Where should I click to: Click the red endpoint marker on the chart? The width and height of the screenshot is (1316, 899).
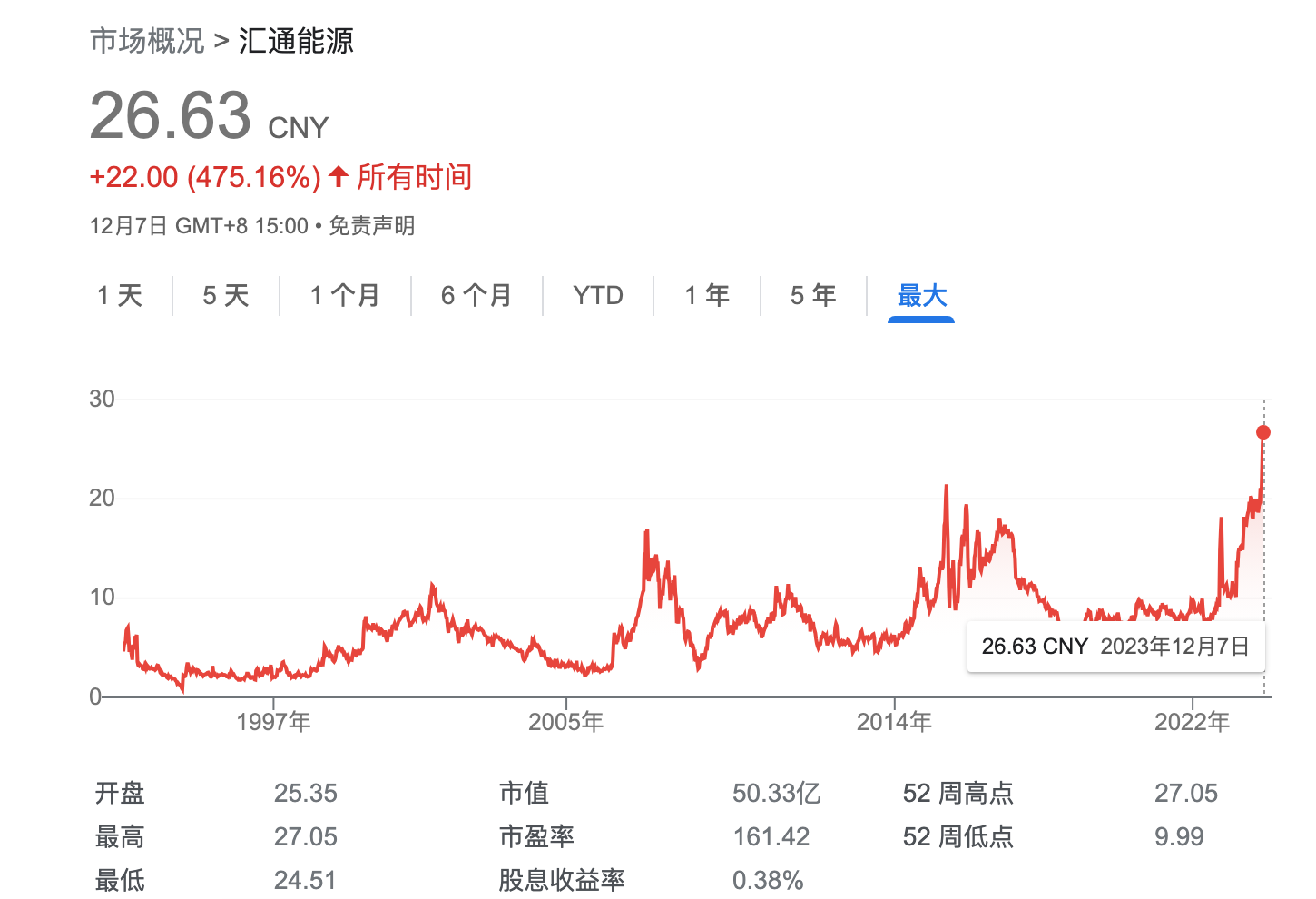coord(1263,433)
